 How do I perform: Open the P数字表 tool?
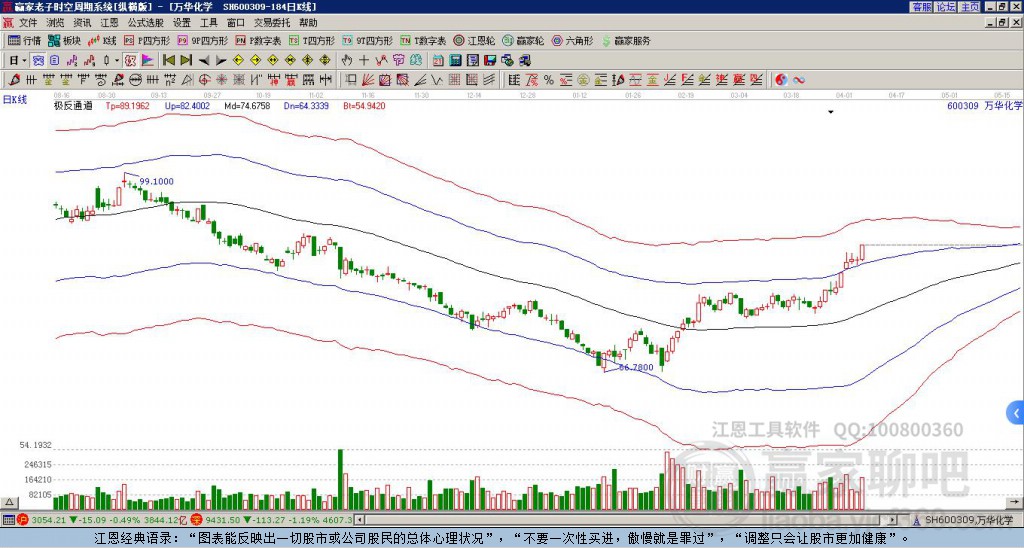coord(258,40)
